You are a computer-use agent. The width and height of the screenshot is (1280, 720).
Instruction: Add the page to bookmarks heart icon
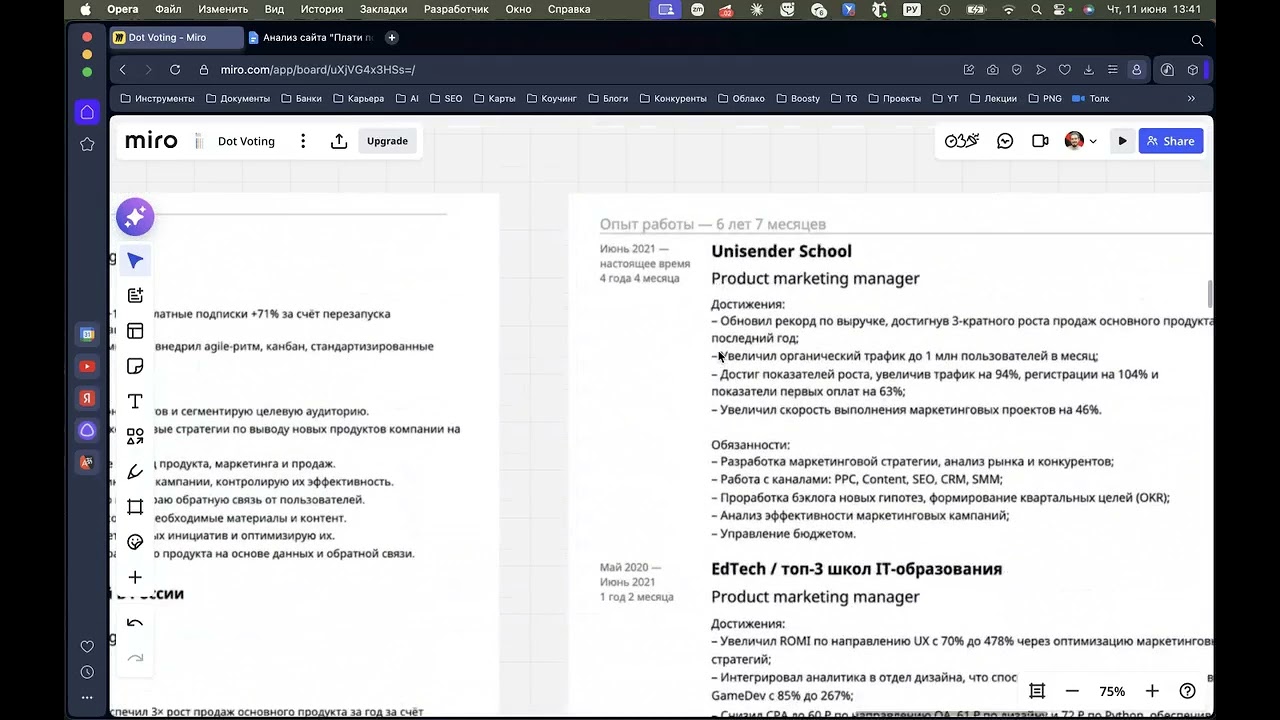click(1065, 70)
